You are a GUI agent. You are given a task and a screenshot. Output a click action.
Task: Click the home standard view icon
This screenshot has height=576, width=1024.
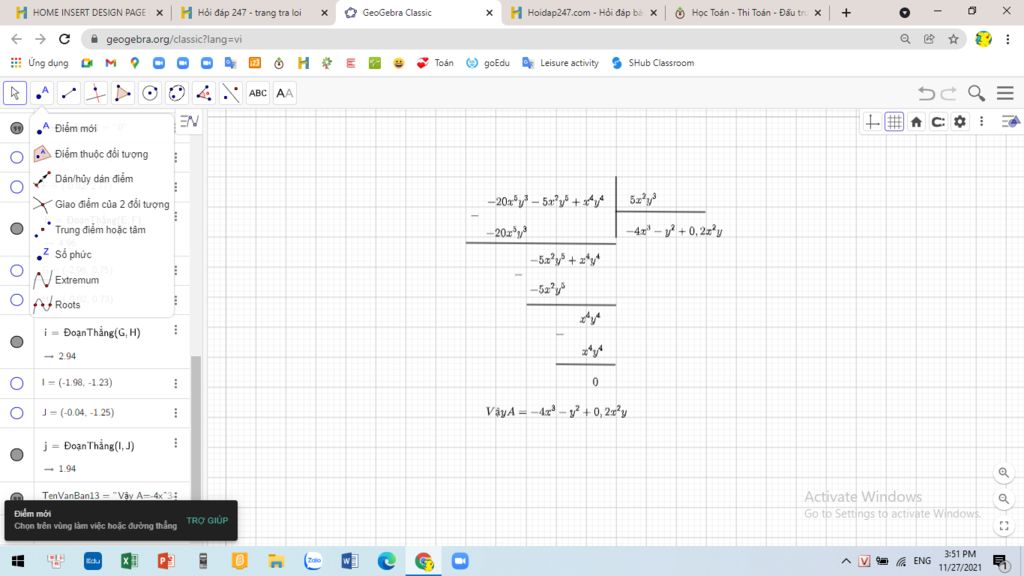[x=916, y=121]
